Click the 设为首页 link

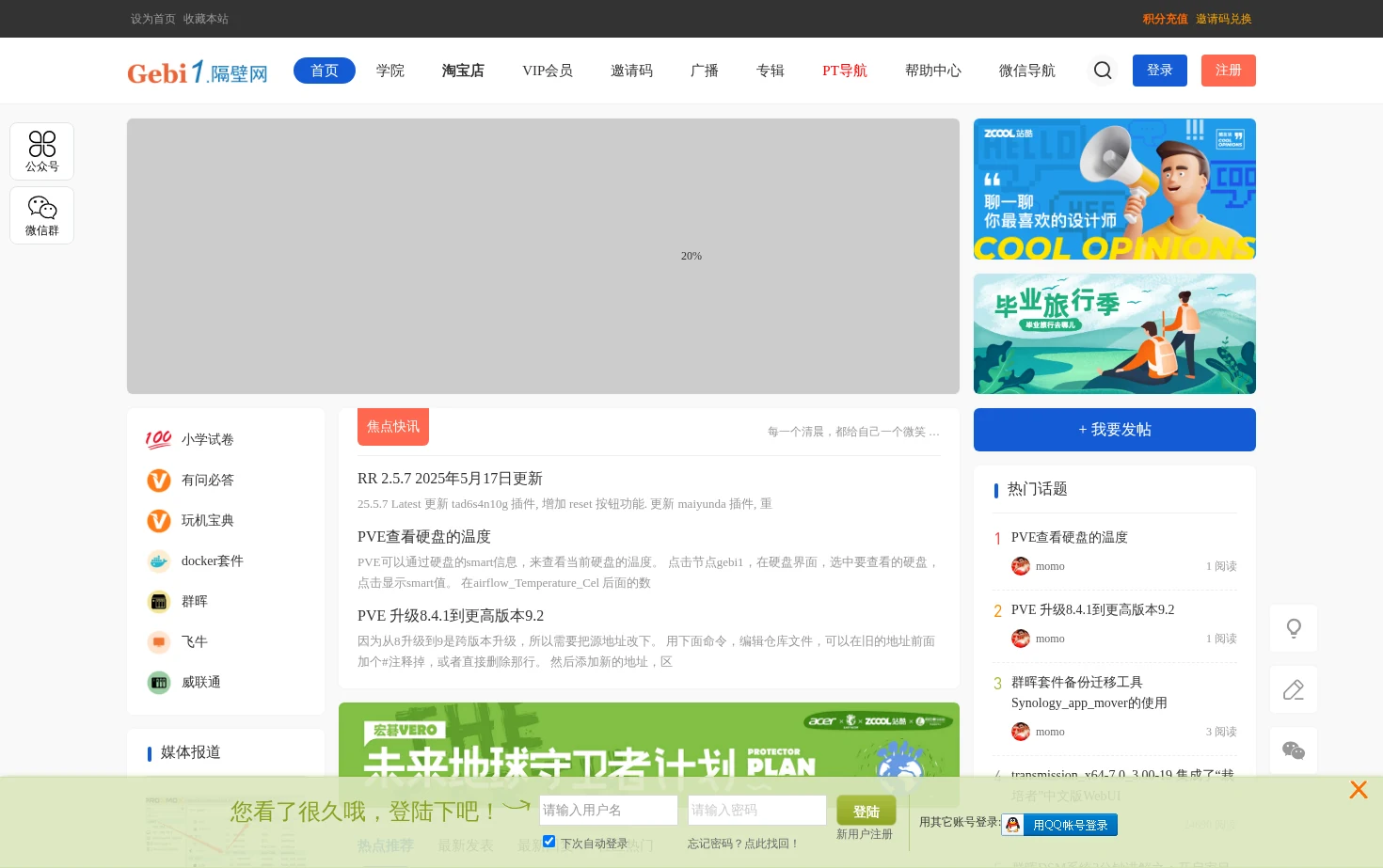click(x=153, y=19)
